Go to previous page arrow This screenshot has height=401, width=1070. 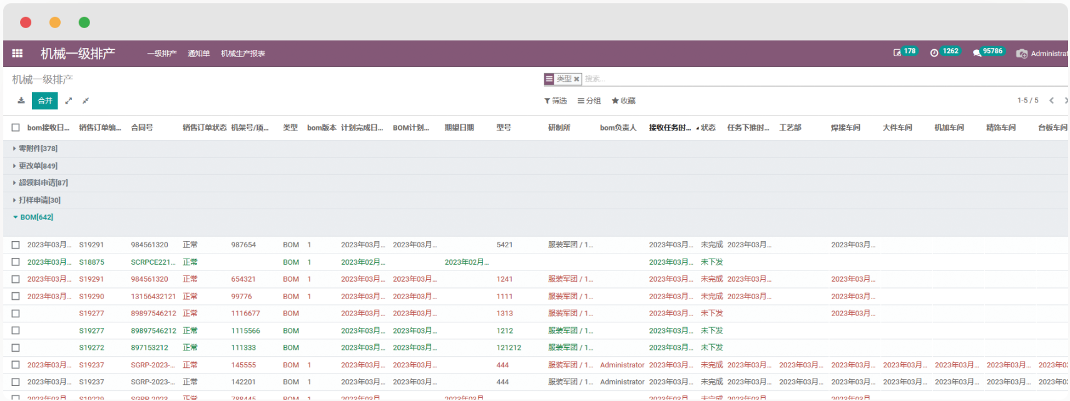(1051, 101)
